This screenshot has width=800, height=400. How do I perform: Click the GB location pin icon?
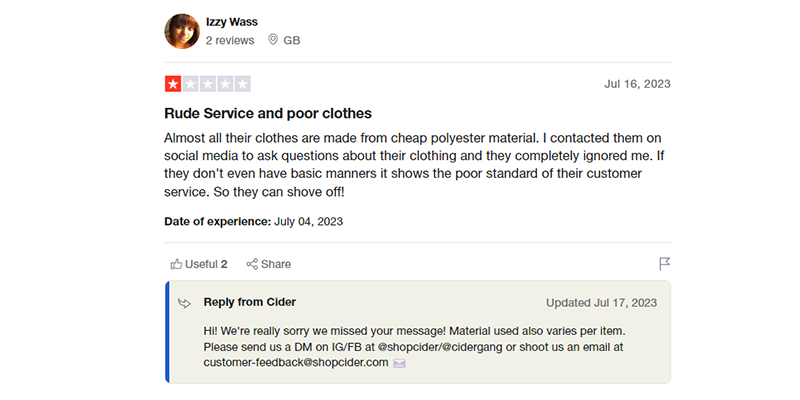click(x=274, y=41)
